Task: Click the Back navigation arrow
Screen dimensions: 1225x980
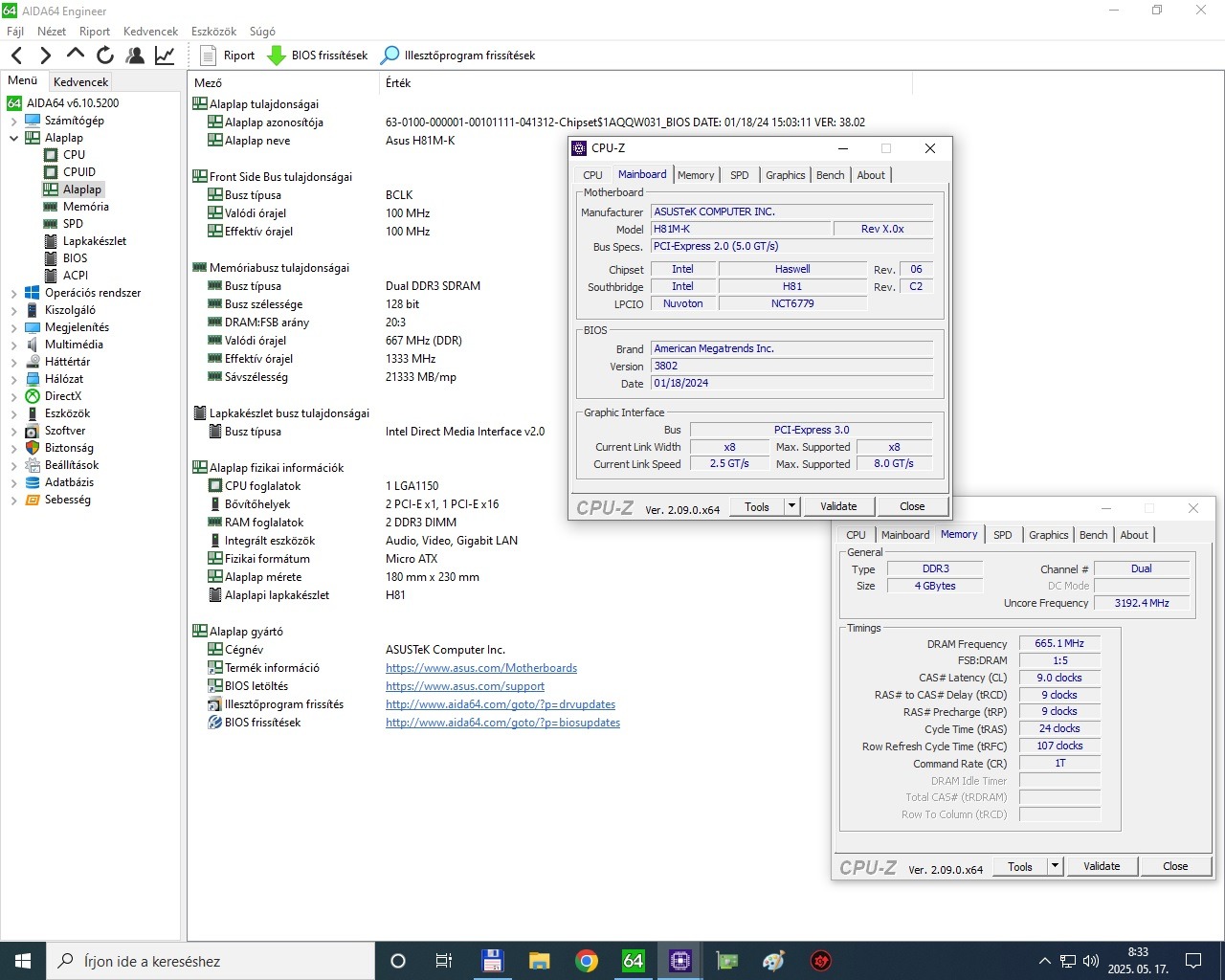Action: [x=16, y=56]
